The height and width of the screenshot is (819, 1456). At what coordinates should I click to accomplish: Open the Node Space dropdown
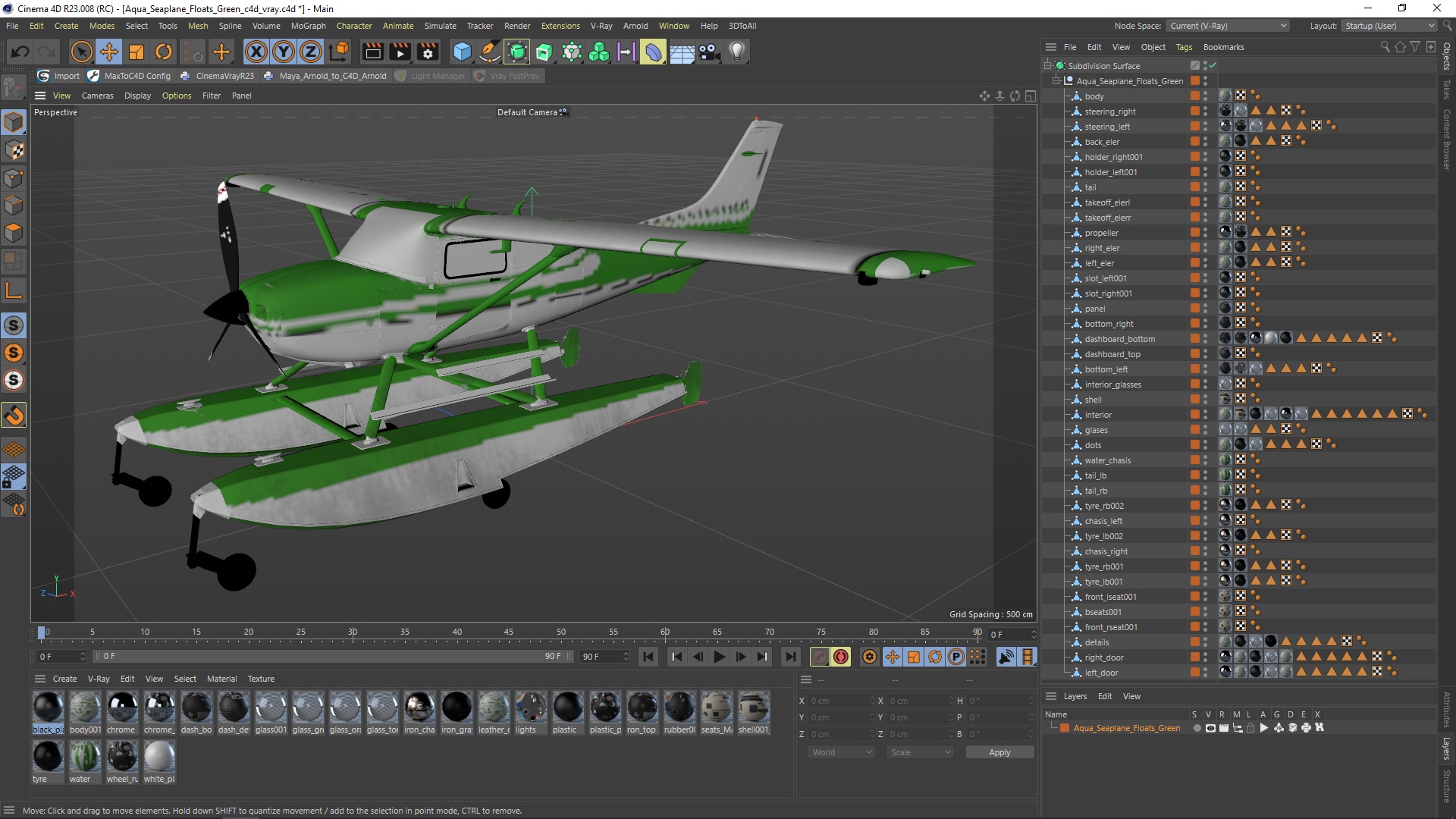pos(1227,26)
